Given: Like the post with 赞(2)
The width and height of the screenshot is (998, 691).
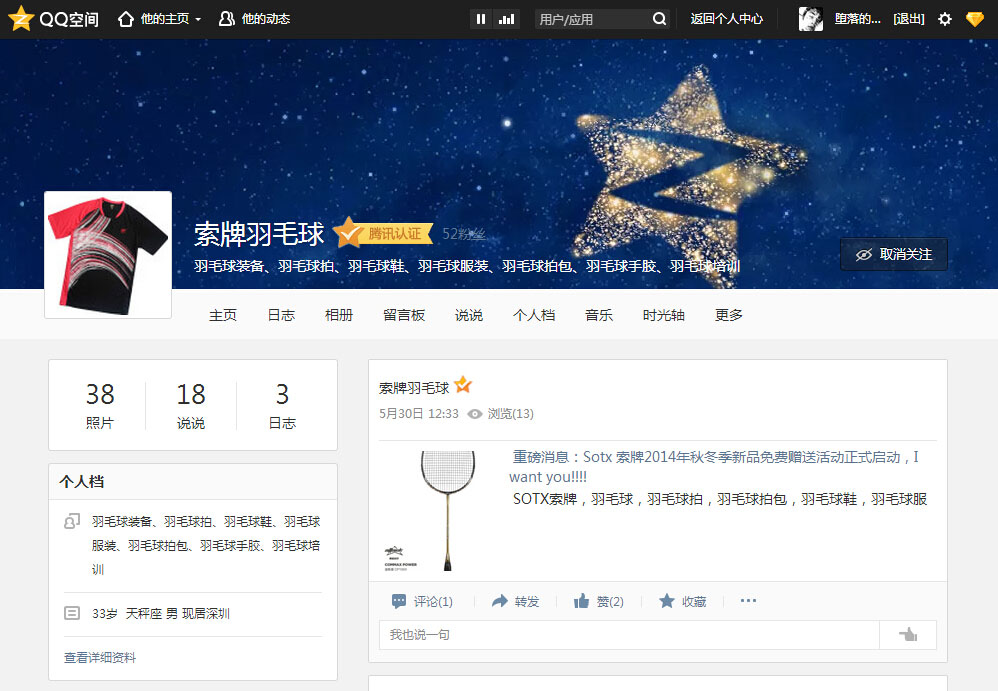Looking at the screenshot, I should (598, 601).
